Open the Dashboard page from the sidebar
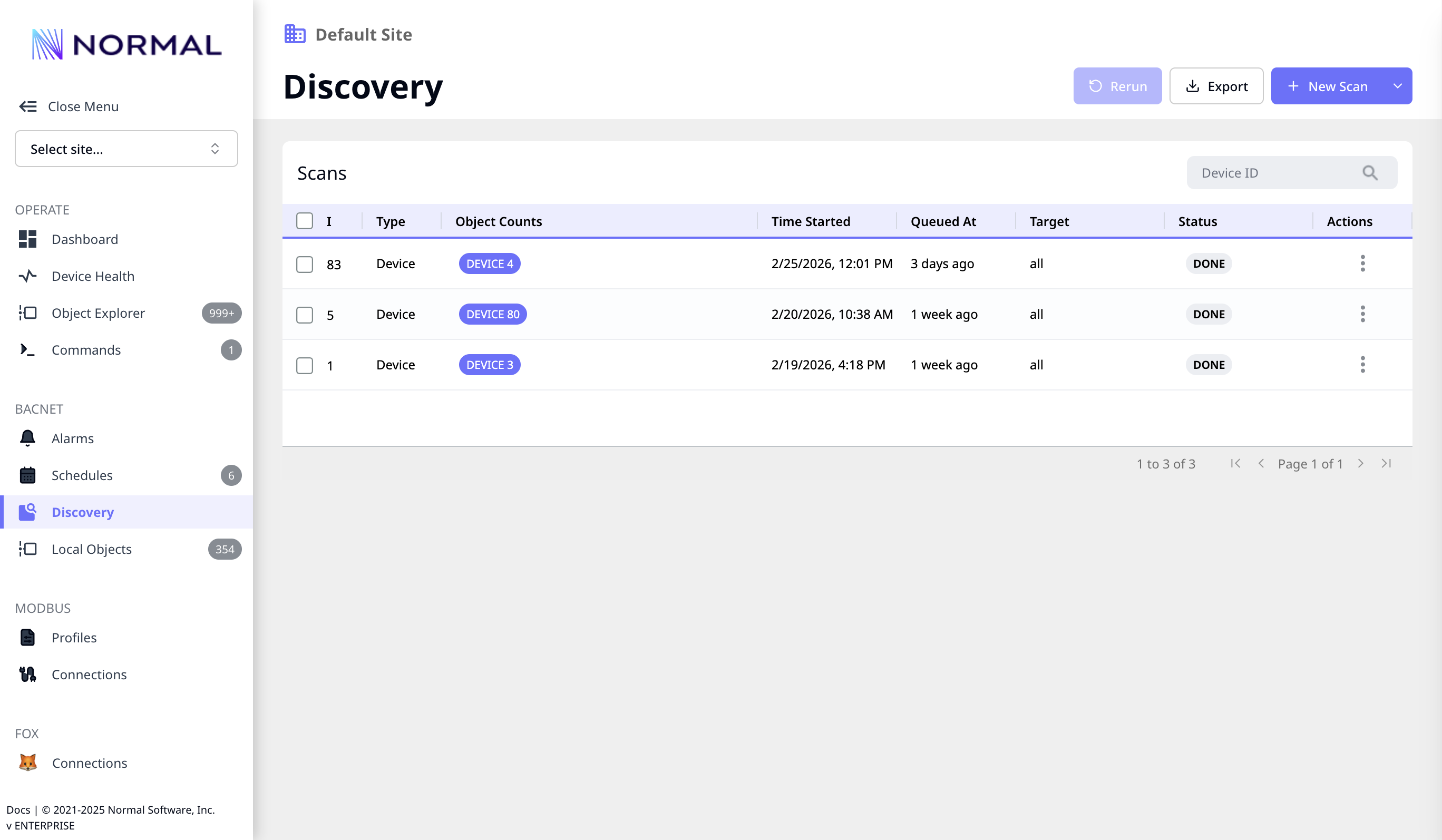The width and height of the screenshot is (1442, 840). 84,239
